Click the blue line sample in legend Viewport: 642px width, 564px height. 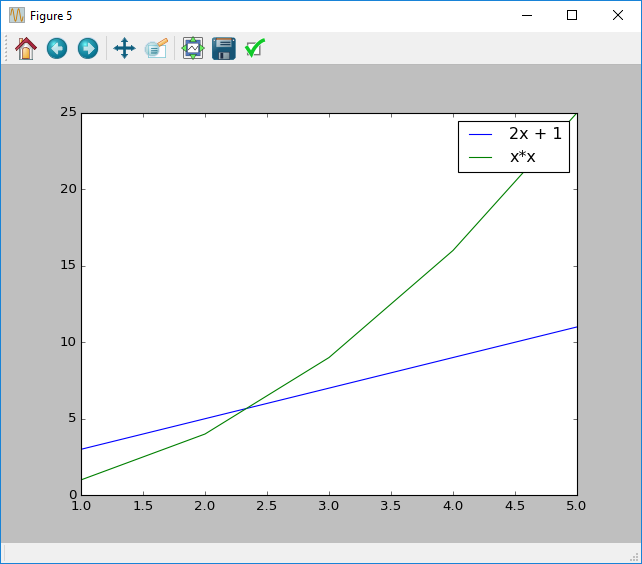481,135
